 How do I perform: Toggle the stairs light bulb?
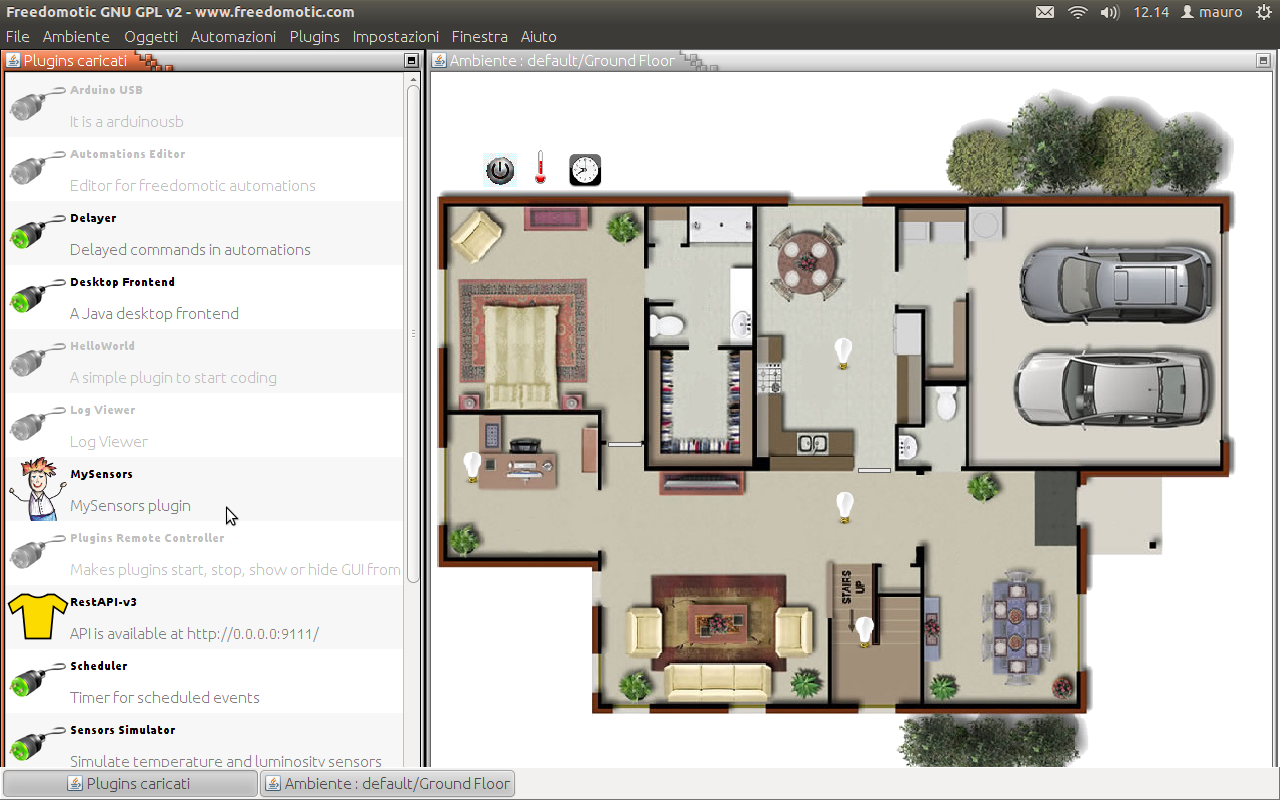[x=864, y=632]
